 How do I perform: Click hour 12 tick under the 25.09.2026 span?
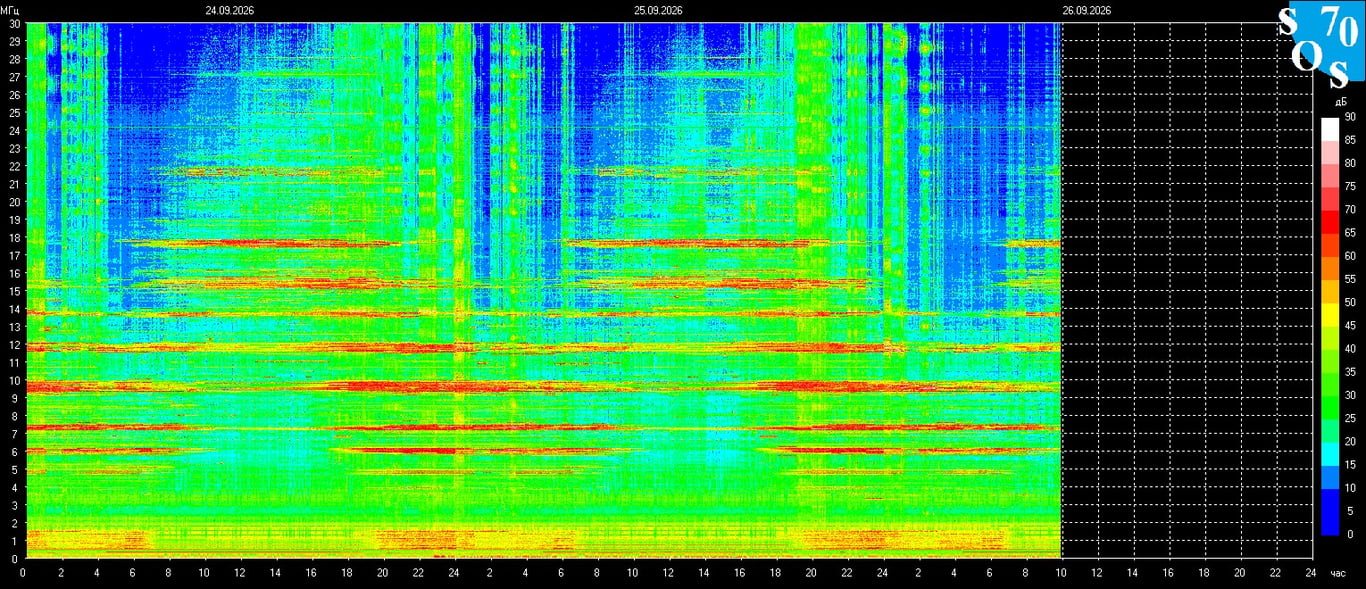coord(668,573)
